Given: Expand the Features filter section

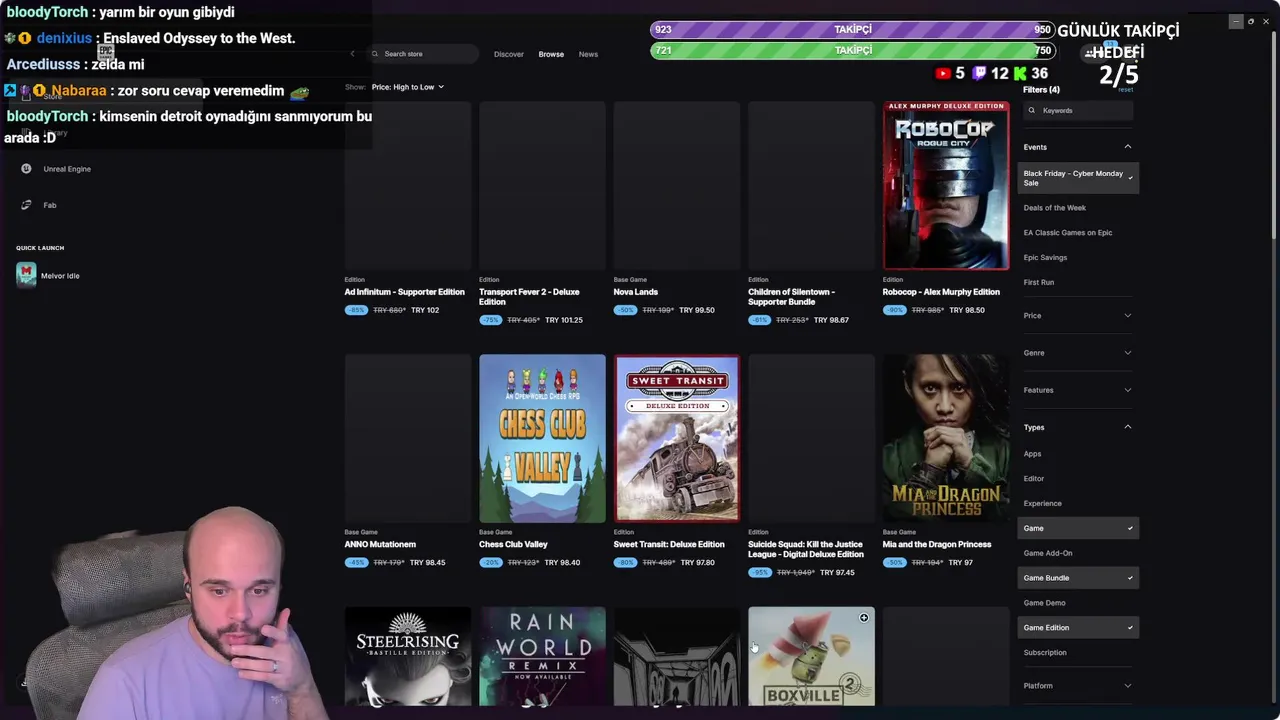Looking at the screenshot, I should click(1078, 390).
